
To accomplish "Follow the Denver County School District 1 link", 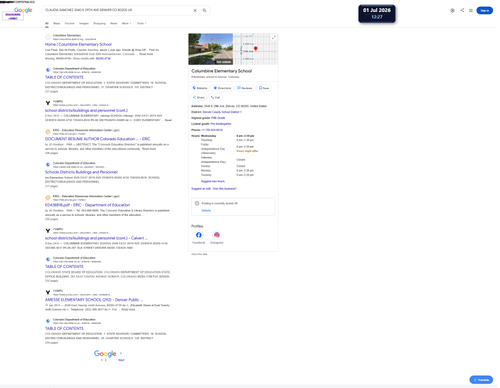I will click(x=222, y=112).
